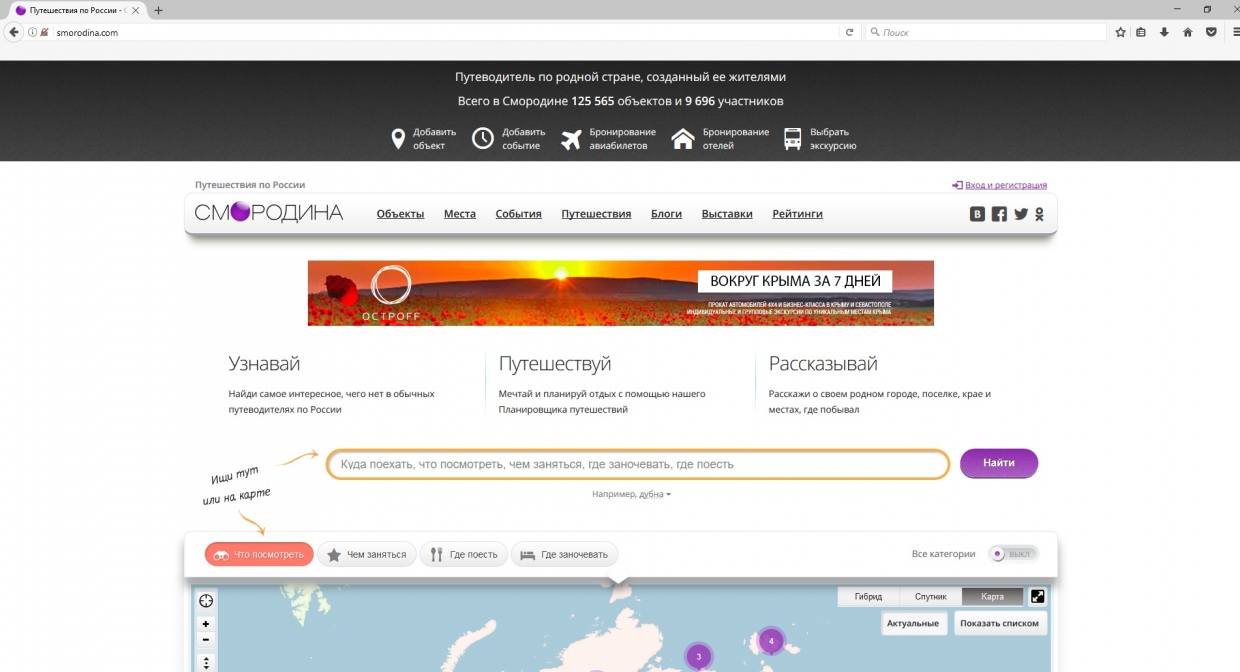This screenshot has height=672, width=1240.
Task: Click the Показать списком button
Action: [x=1000, y=623]
